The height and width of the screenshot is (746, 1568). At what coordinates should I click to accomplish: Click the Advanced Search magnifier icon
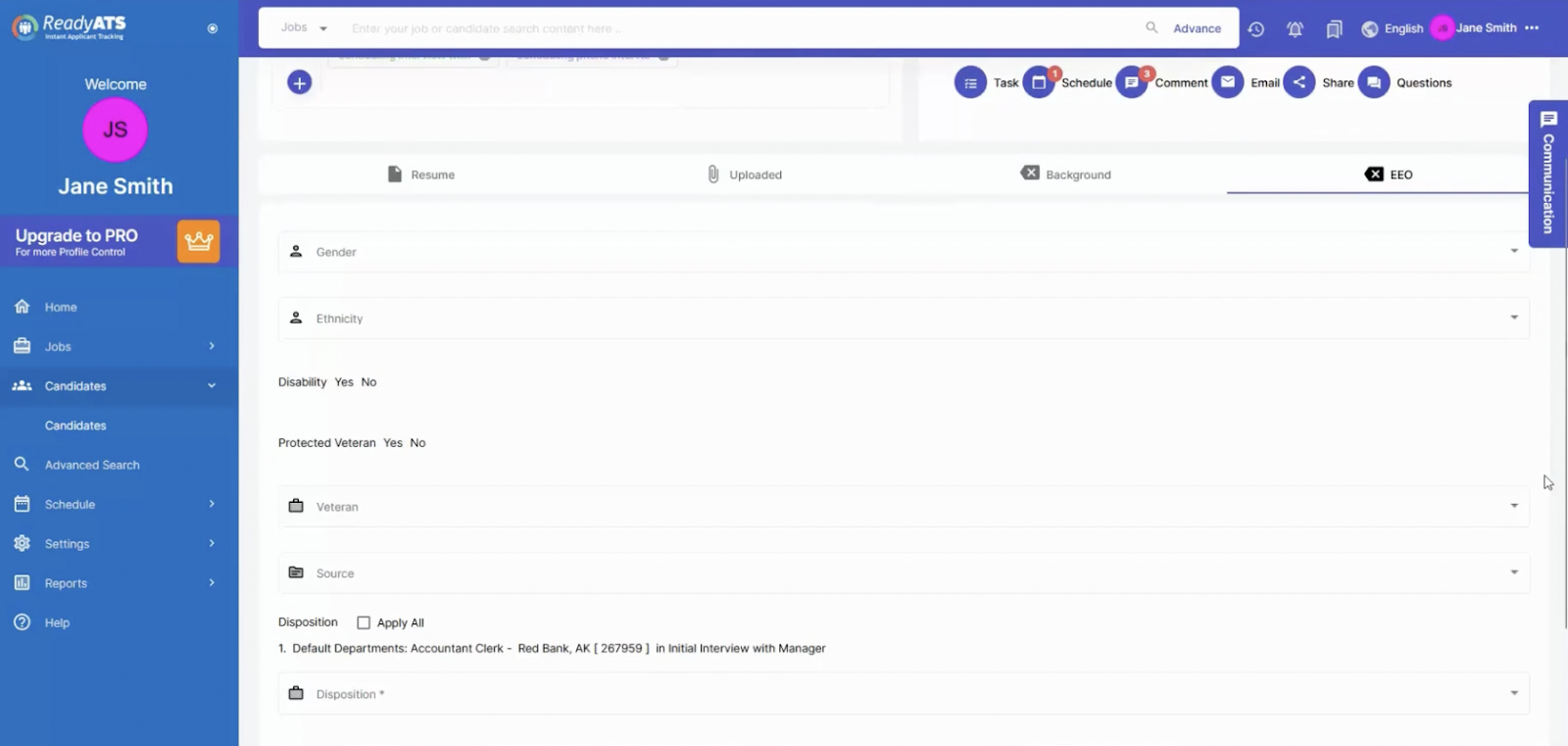click(x=22, y=464)
